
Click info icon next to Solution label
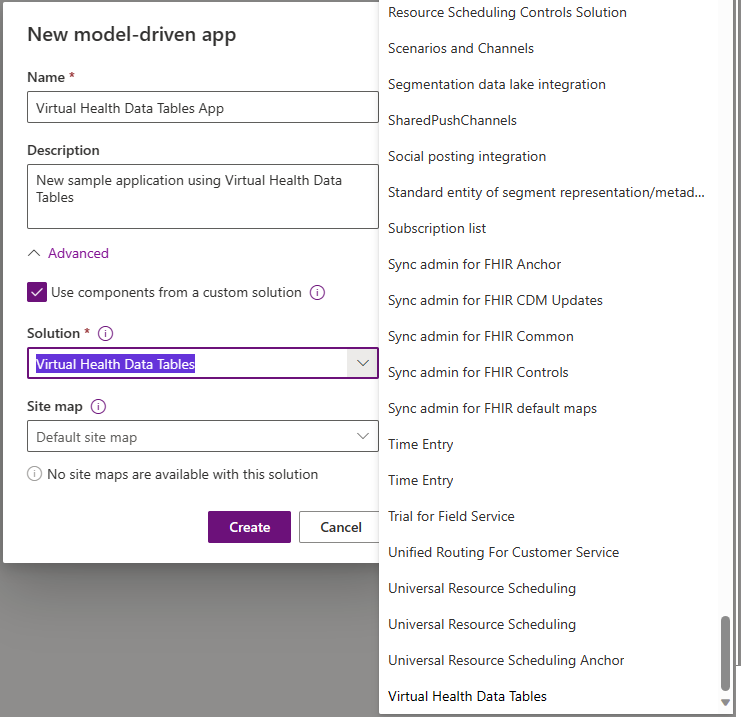point(105,334)
